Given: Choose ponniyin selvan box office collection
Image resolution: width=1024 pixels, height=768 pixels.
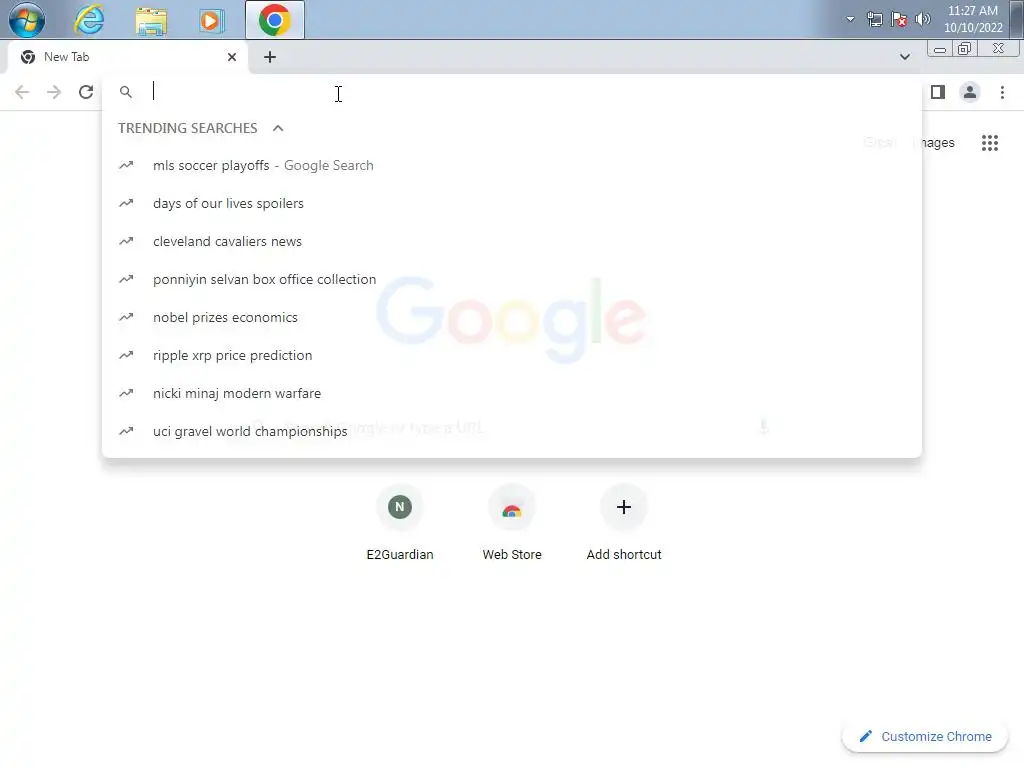Looking at the screenshot, I should pyautogui.click(x=511, y=279).
